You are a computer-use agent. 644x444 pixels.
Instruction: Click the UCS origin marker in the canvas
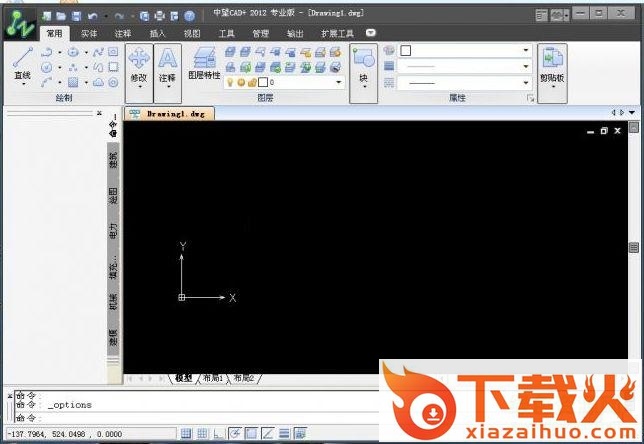(x=182, y=297)
